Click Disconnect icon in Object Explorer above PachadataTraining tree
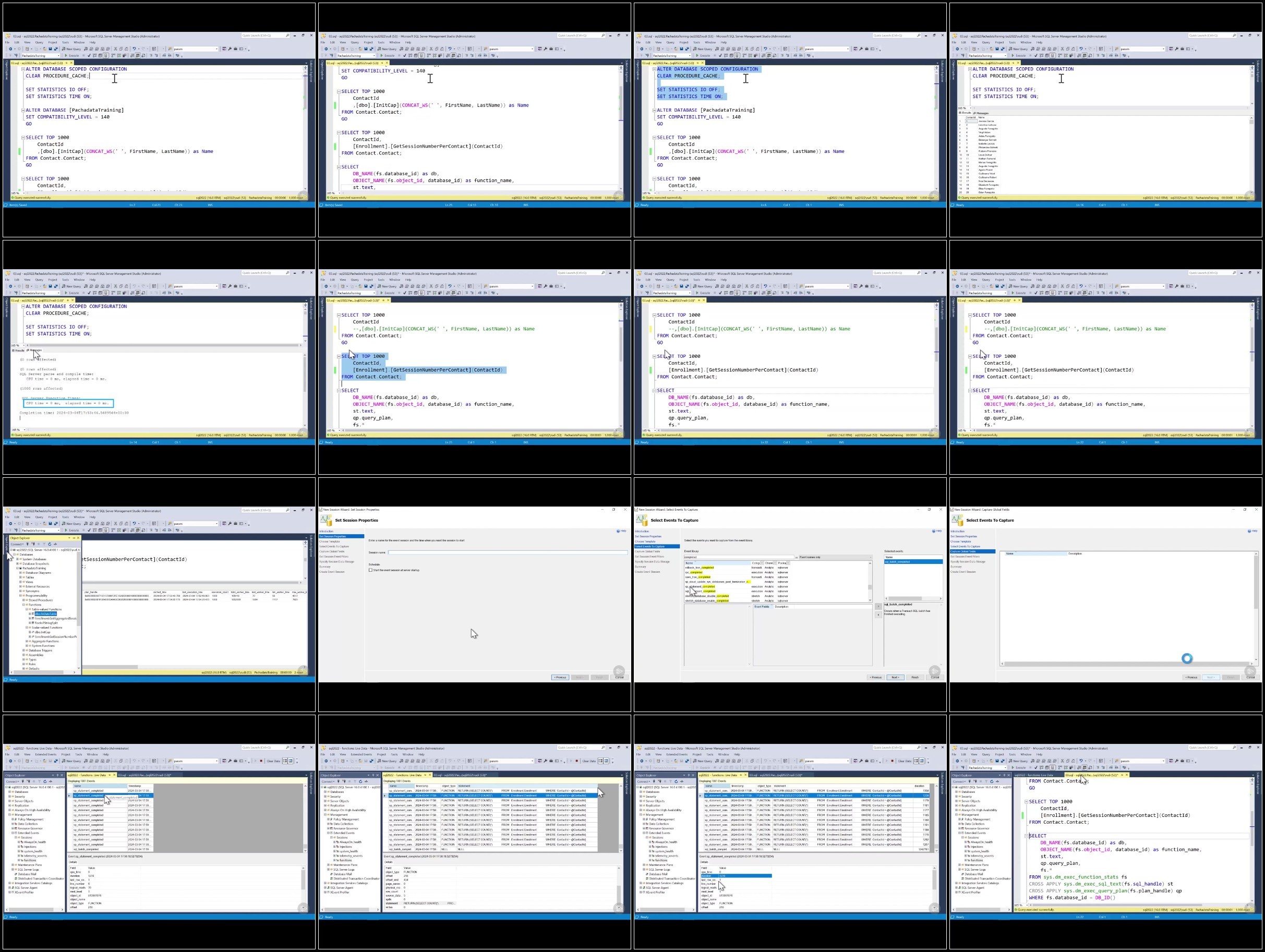Image resolution: width=1265 pixels, height=952 pixels. pos(33,544)
